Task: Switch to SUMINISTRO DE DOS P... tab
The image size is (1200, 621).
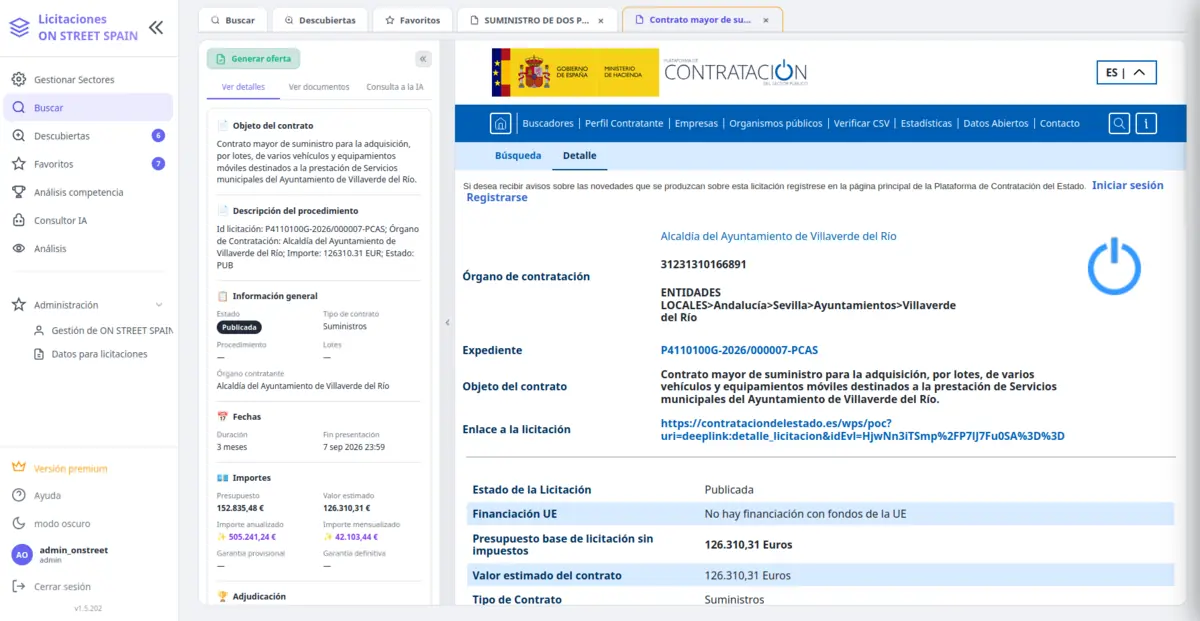Action: coord(535,20)
